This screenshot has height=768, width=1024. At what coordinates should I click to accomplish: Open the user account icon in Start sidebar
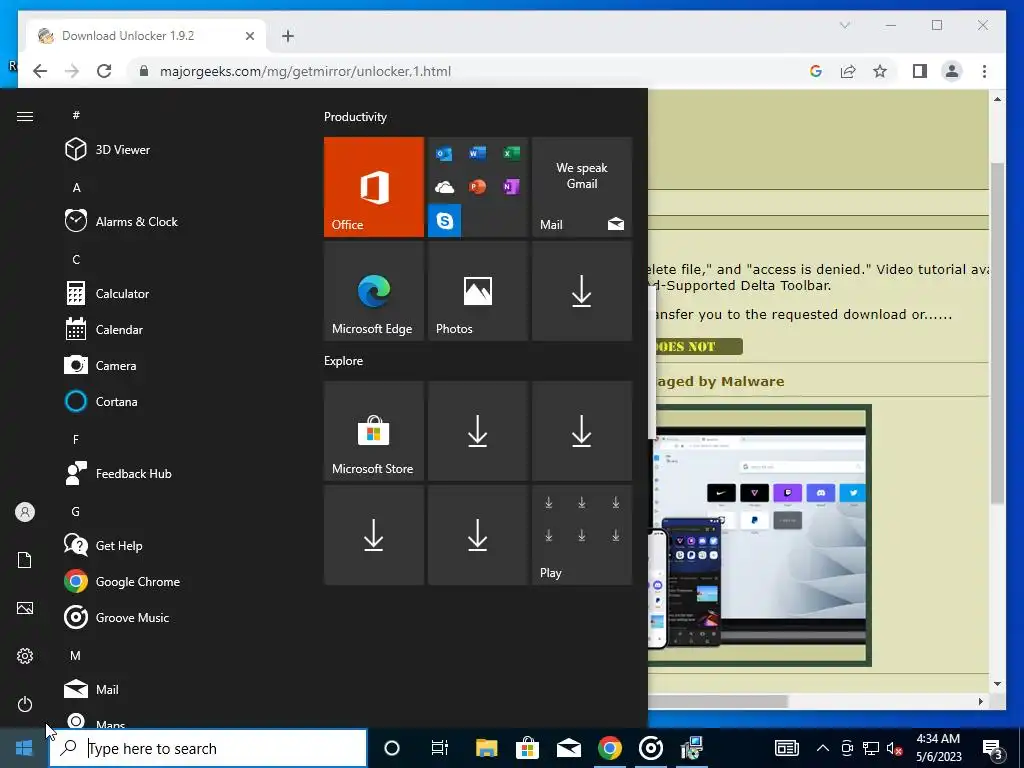25,512
